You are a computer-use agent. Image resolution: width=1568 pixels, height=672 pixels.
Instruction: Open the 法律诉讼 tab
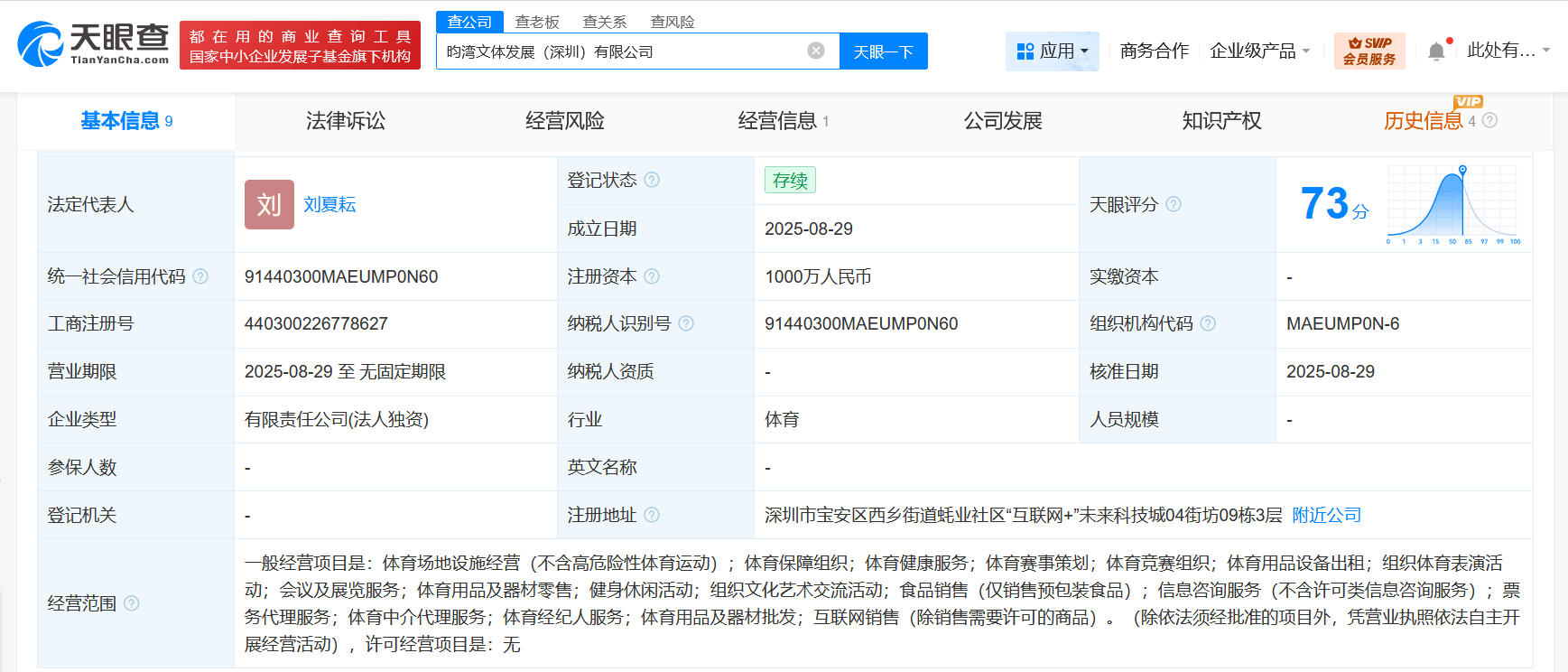pos(346,121)
